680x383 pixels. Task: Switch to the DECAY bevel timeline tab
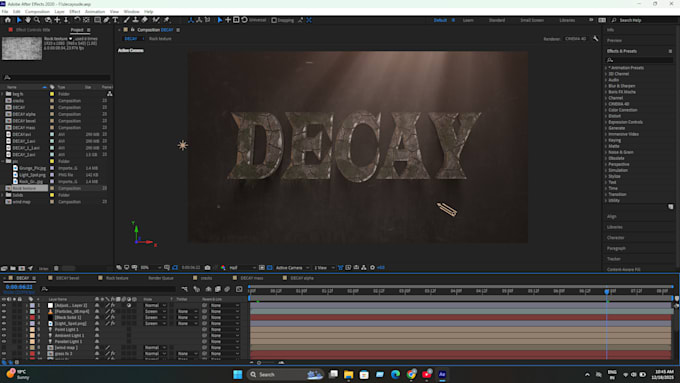click(67, 278)
